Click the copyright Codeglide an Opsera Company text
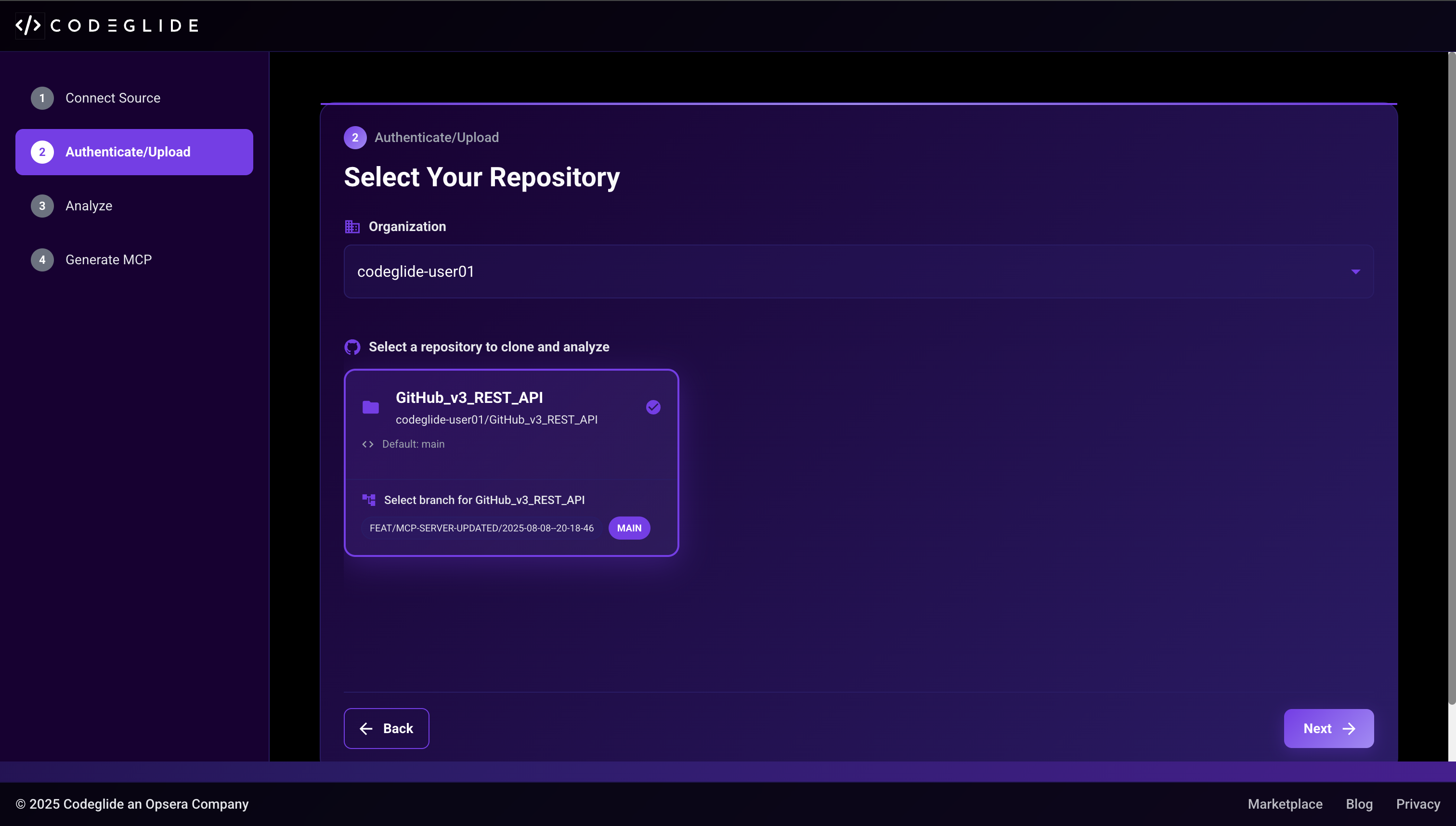 (132, 804)
